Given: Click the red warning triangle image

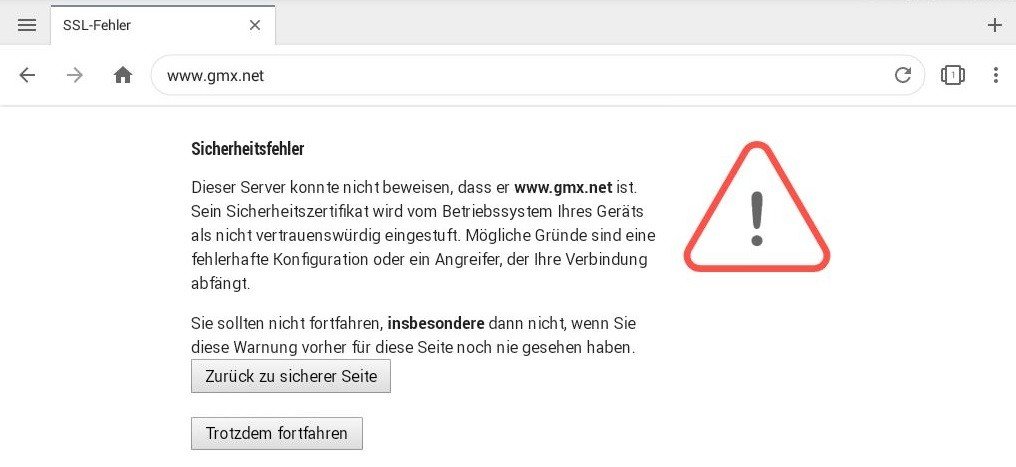Looking at the screenshot, I should click(x=757, y=207).
